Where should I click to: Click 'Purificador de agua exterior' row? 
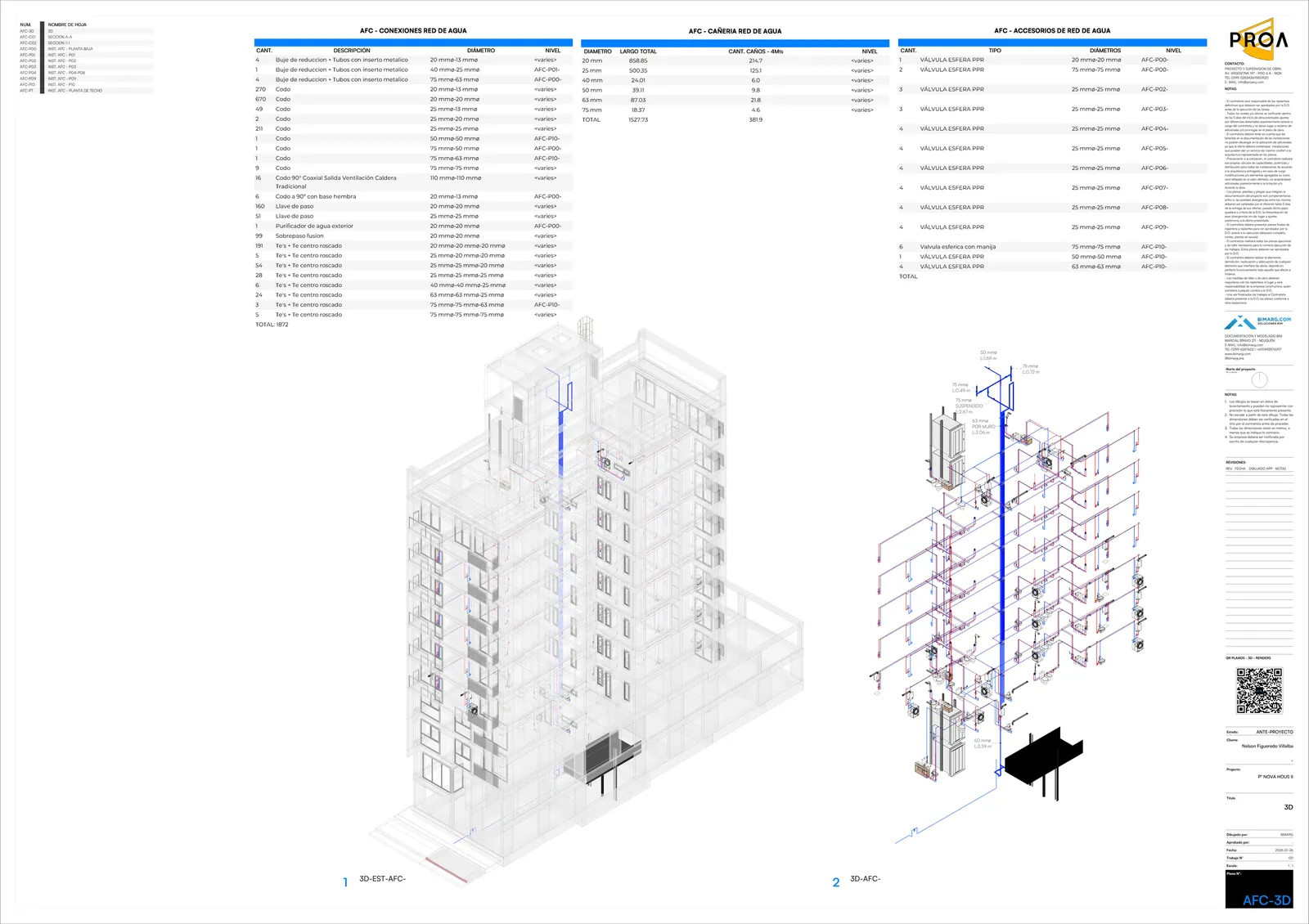pos(413,226)
